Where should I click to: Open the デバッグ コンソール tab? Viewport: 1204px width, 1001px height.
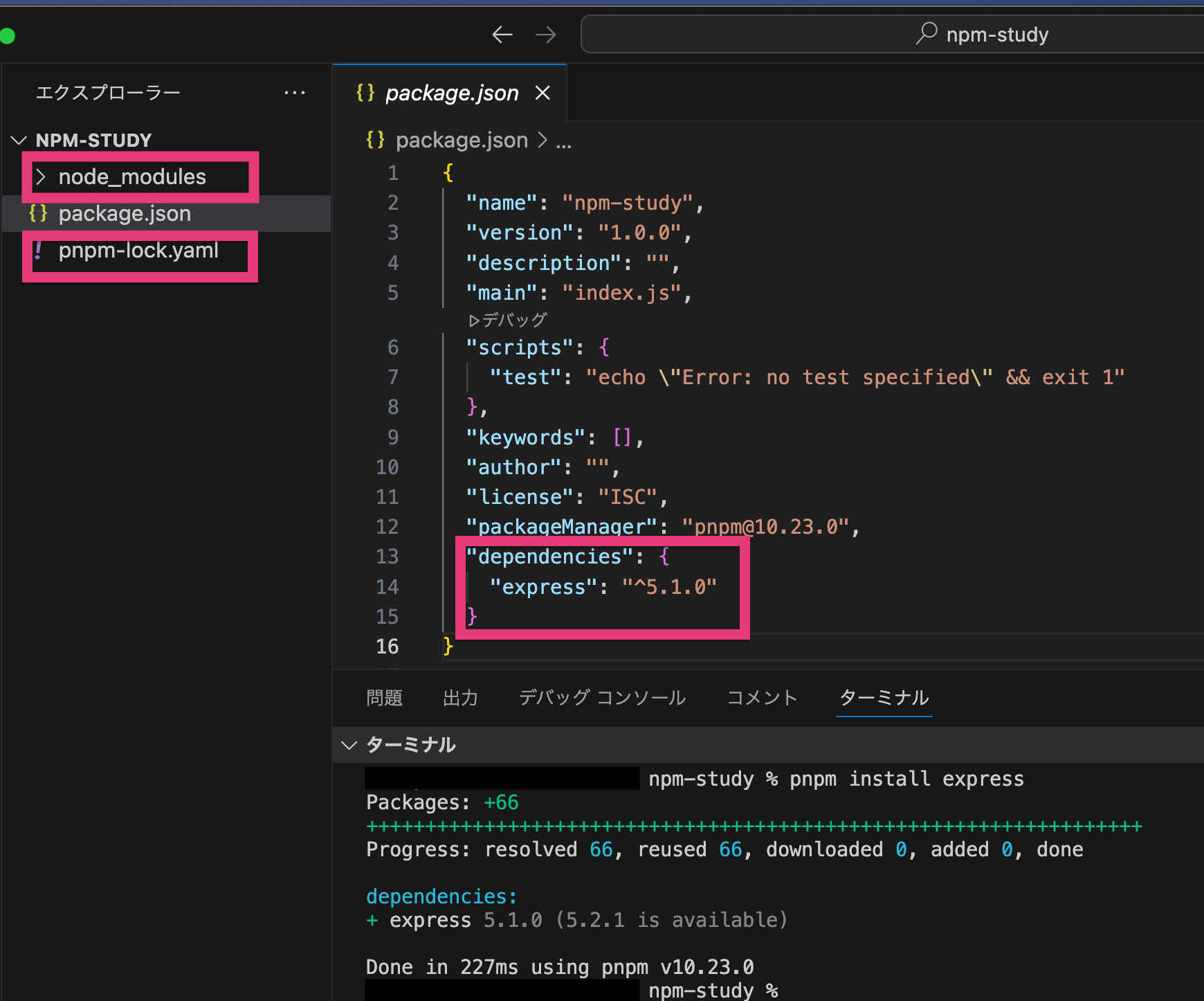[x=602, y=698]
